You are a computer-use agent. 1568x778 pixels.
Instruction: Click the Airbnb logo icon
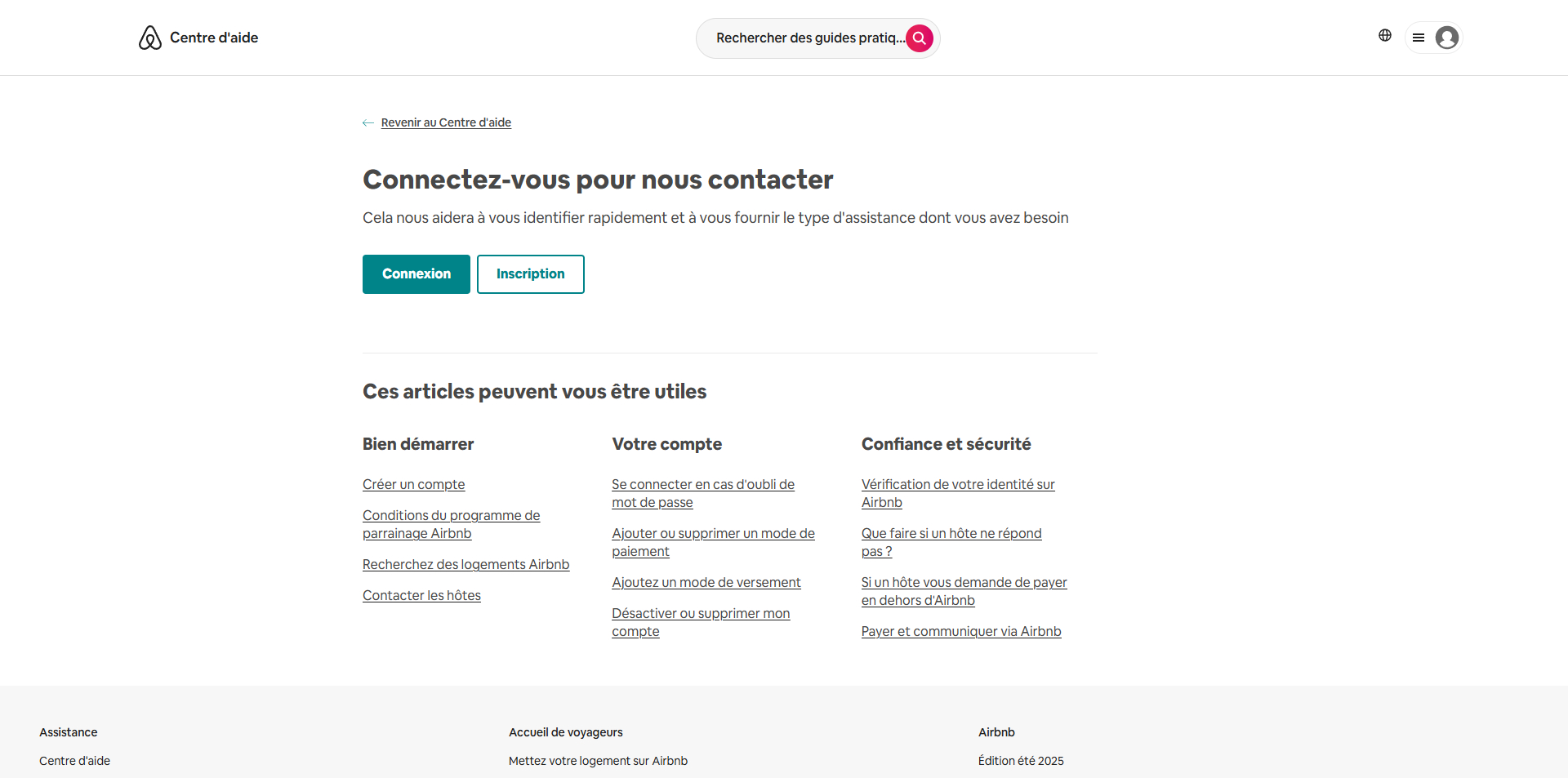(x=150, y=38)
